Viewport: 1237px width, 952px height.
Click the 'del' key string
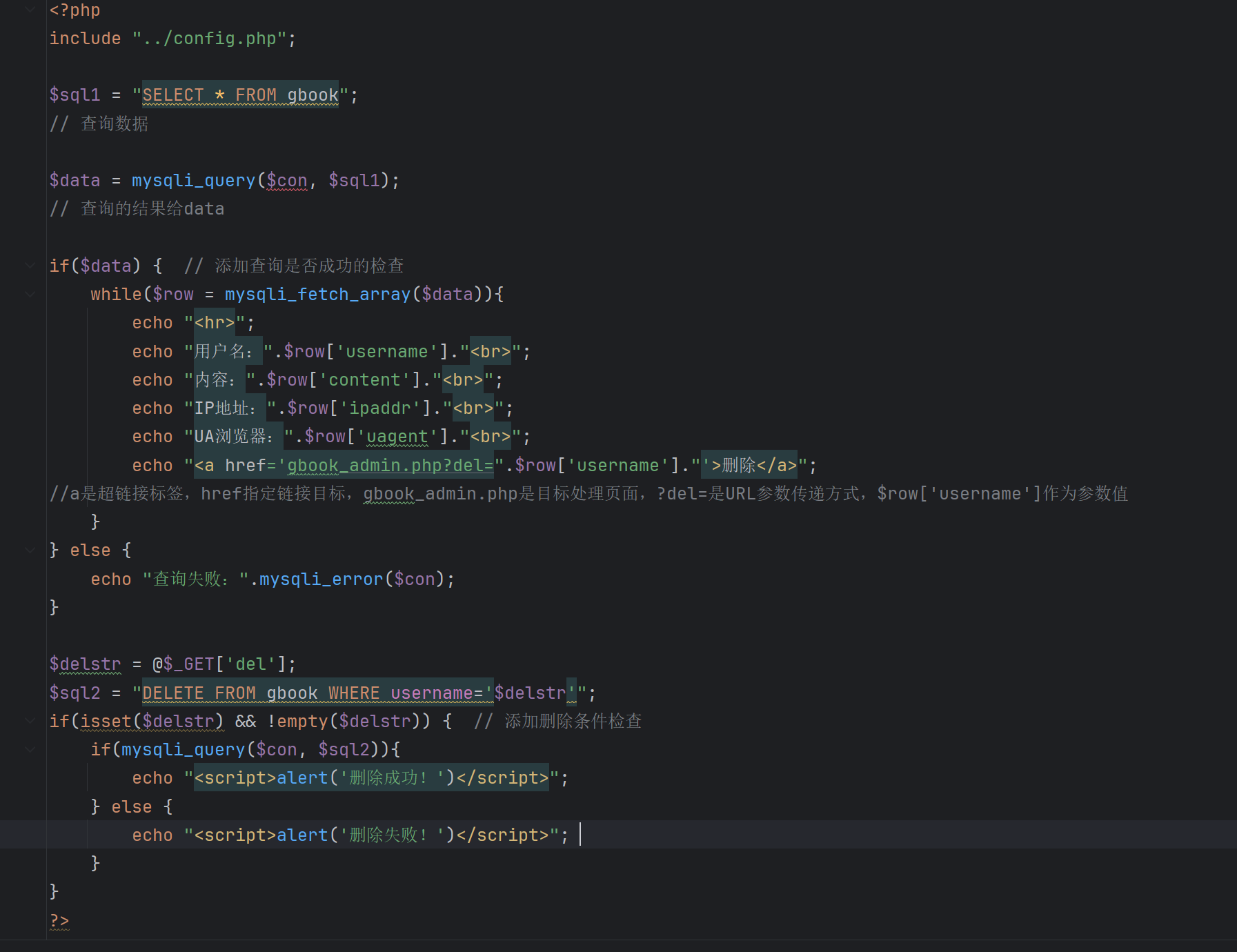(x=250, y=664)
